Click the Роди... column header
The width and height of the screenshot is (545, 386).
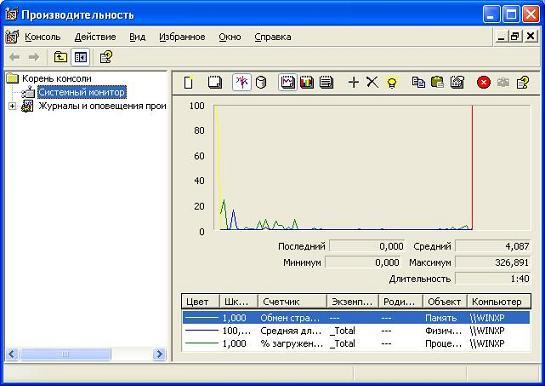click(400, 302)
